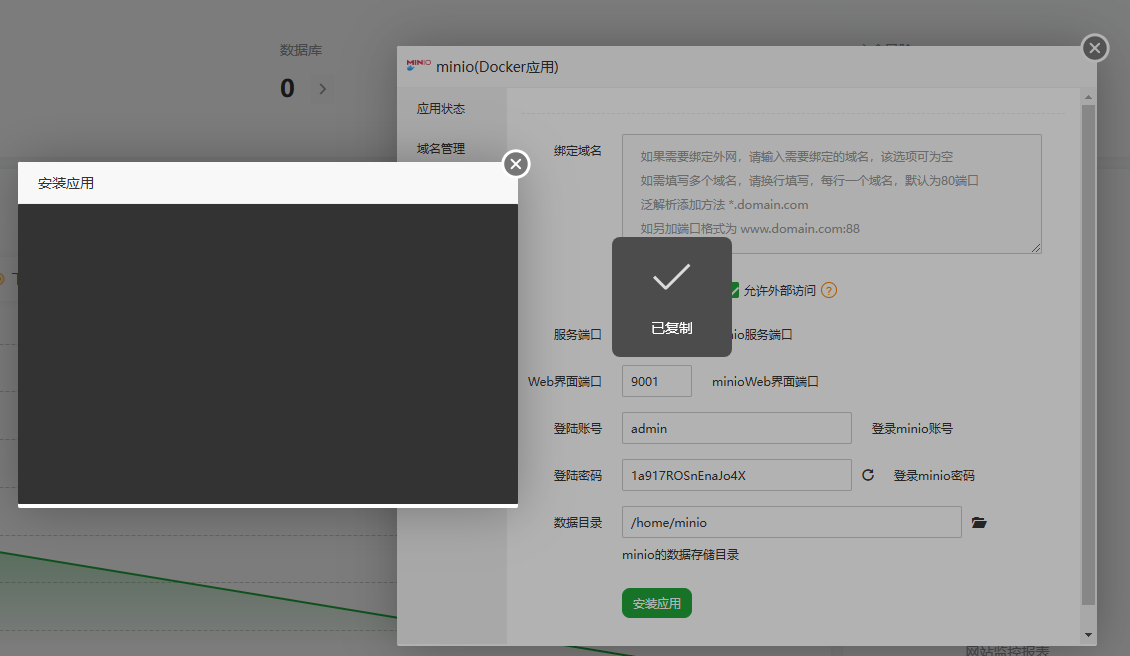Click the resize handle of the 绑定域名 textarea
Viewport: 1130px width, 656px height.
tap(1036, 249)
